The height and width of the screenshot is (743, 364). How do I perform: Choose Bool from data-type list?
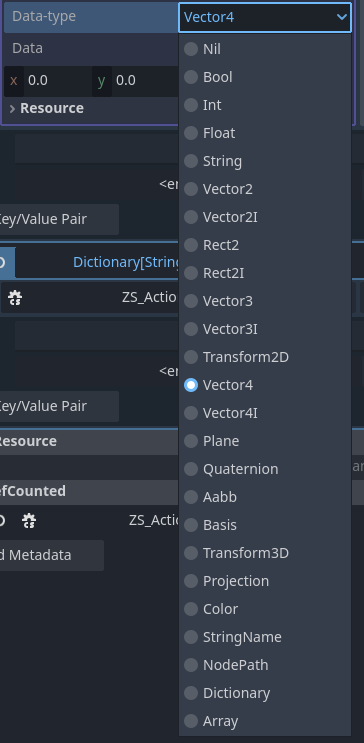265,77
